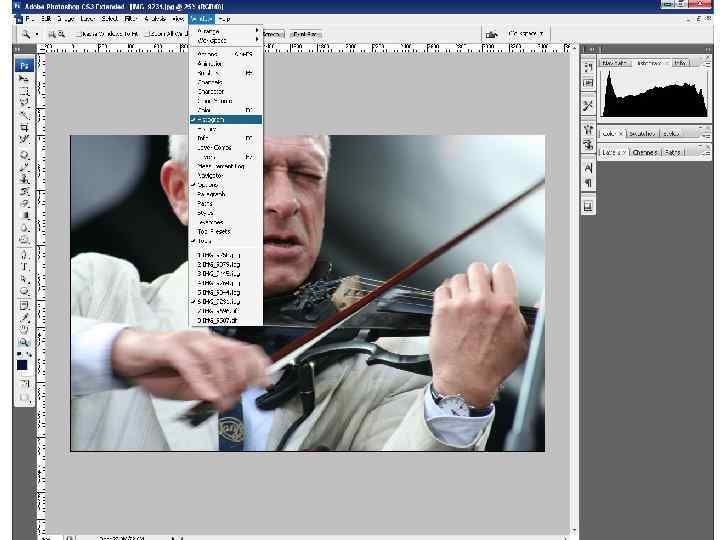Select the Gradient tool
The image size is (720, 540).
(24, 215)
